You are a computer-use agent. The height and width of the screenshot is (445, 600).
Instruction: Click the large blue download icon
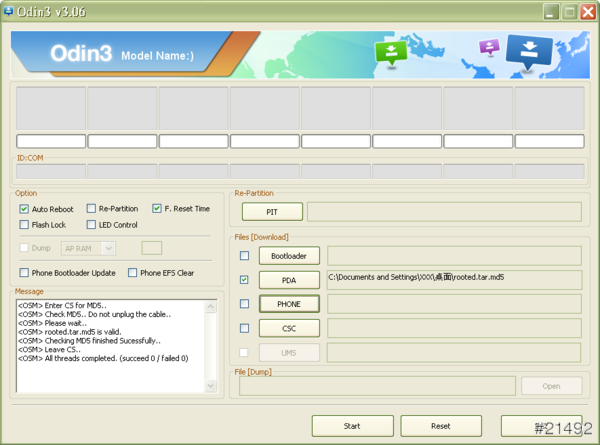[530, 52]
